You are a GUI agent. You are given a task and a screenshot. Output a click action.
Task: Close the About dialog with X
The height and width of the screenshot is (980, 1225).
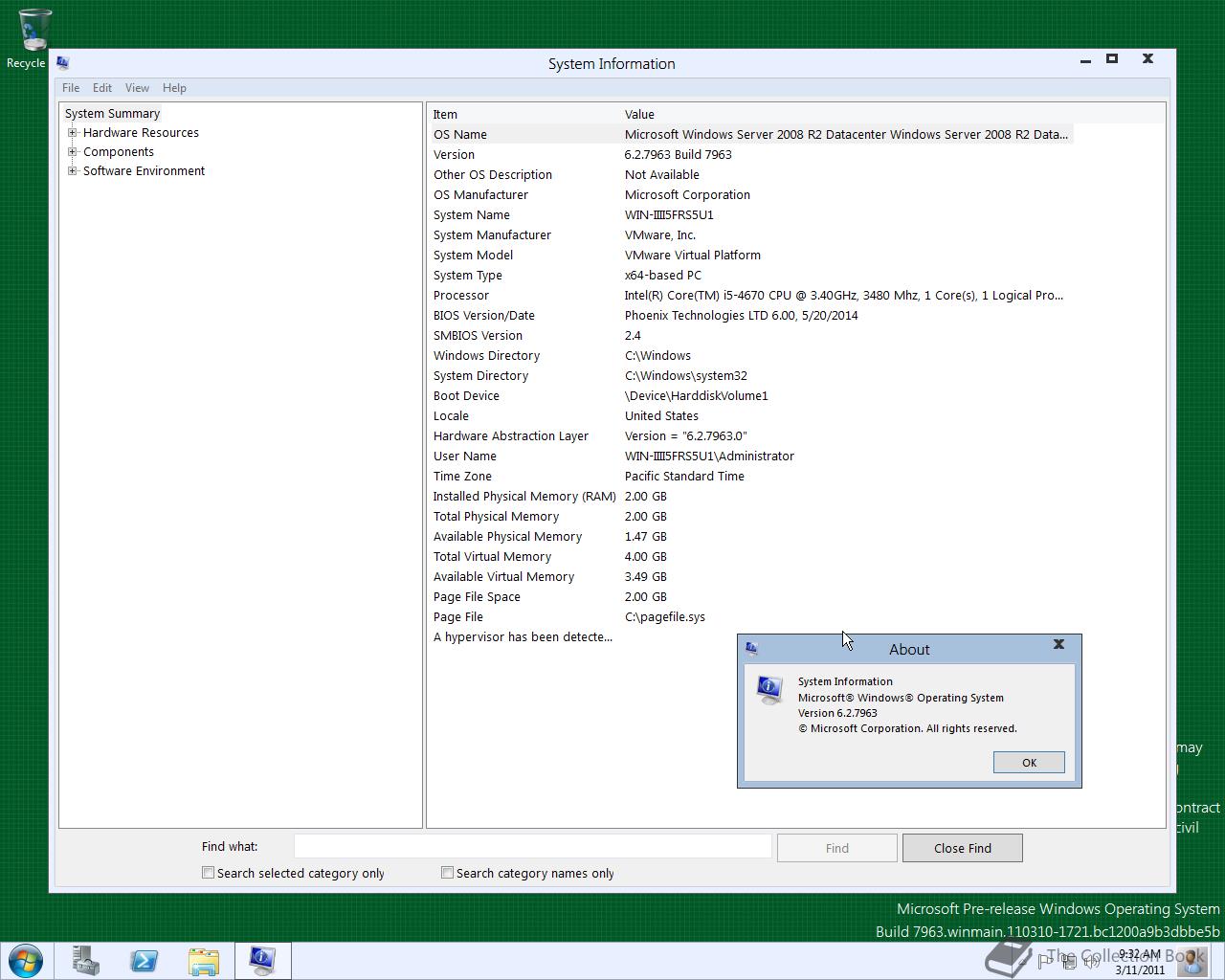coord(1058,644)
